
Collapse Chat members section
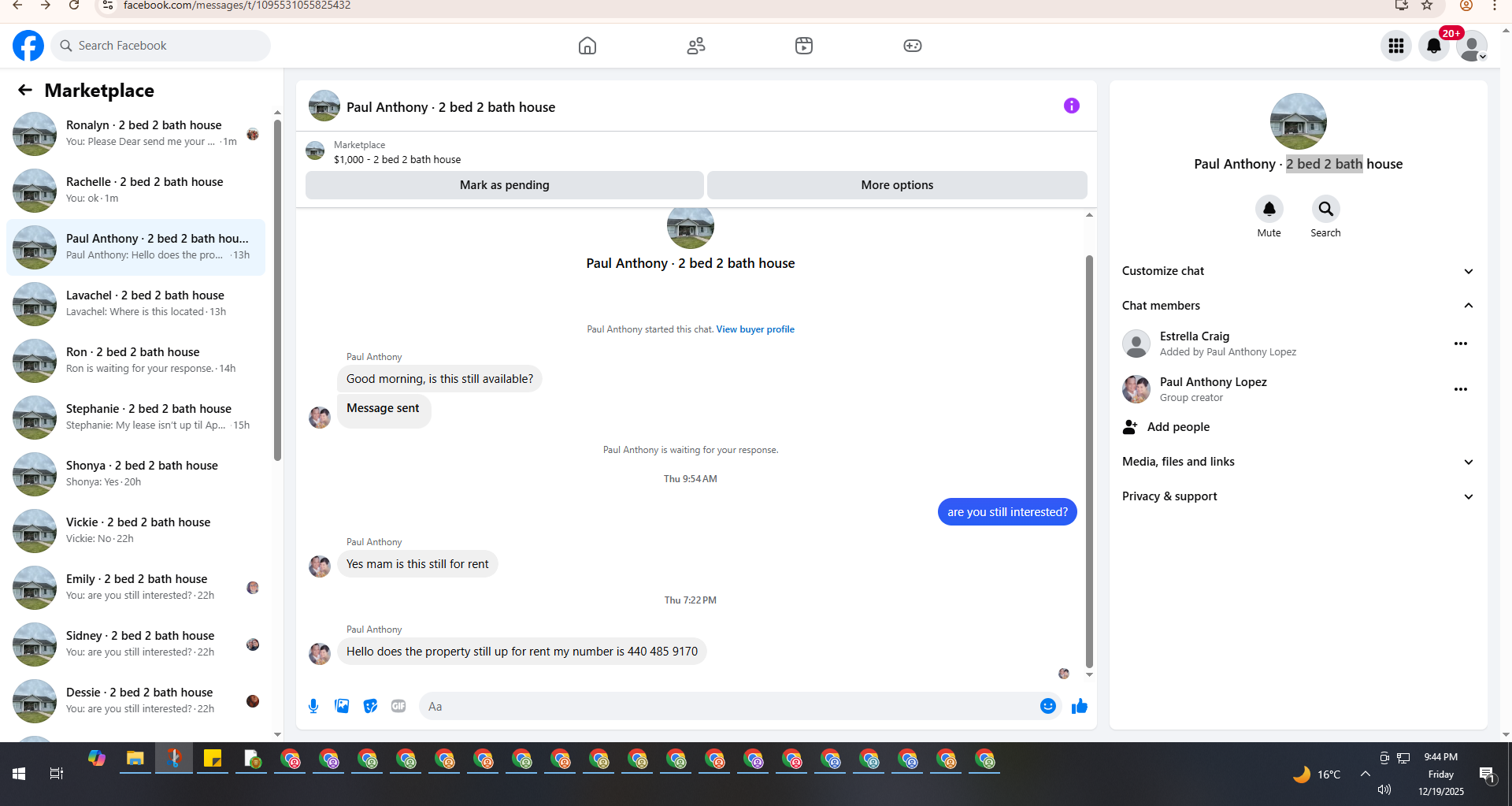pos(1297,306)
